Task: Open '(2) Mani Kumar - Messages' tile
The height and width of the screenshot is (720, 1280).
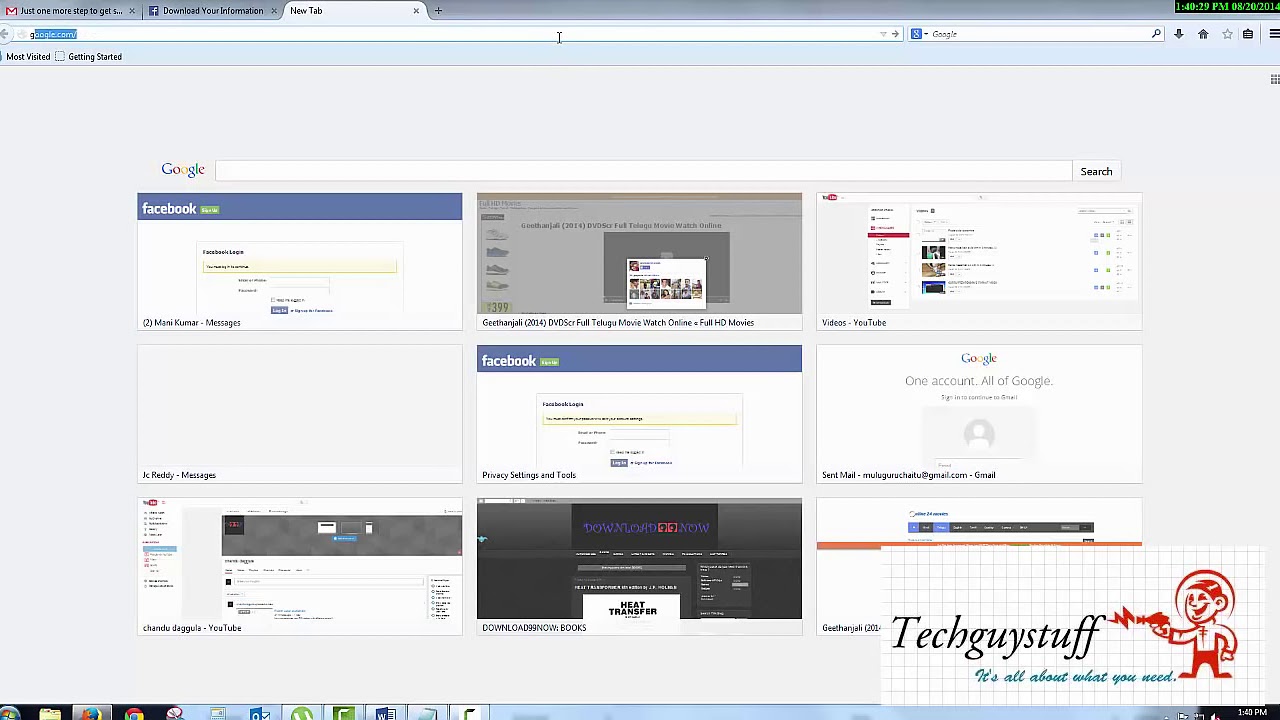Action: point(300,261)
